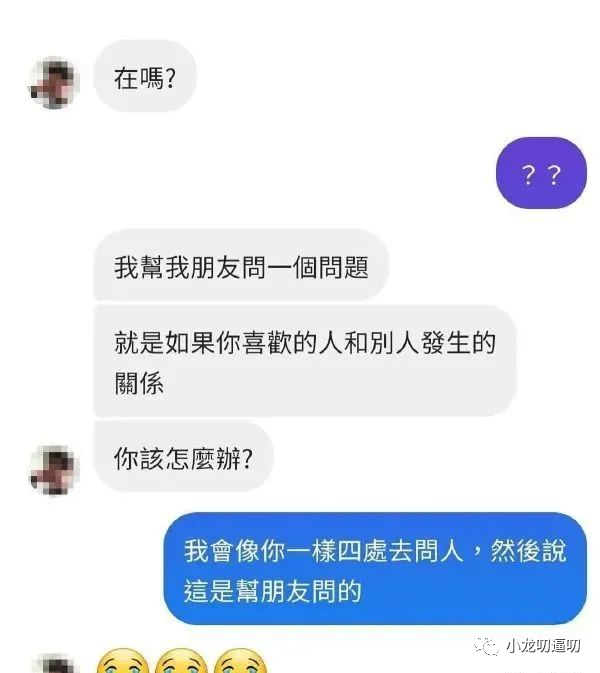Click the 小龙叨逼叨 watermark text
600x673 pixels.
(x=543, y=645)
